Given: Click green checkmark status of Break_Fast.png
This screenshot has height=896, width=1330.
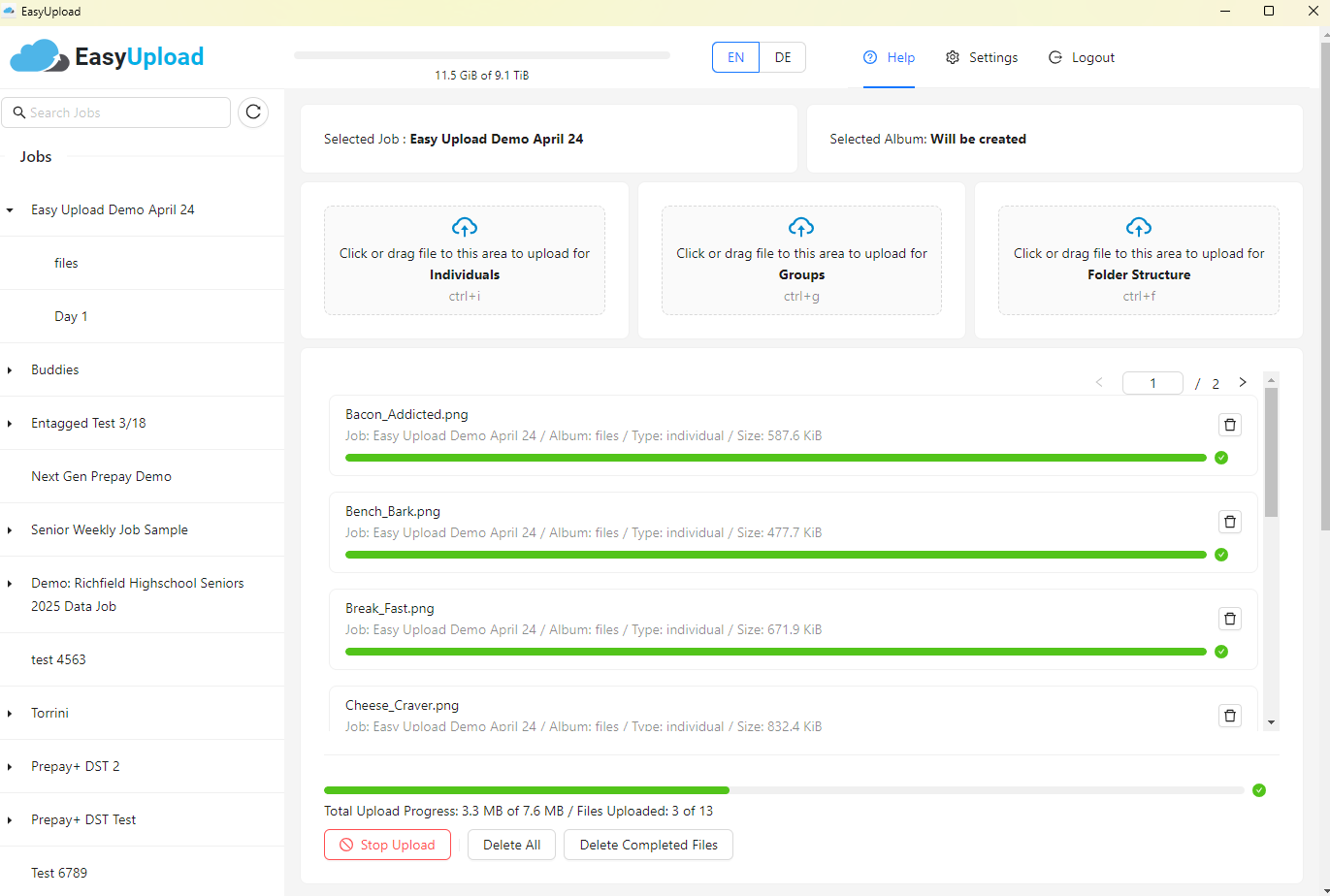Looking at the screenshot, I should [x=1221, y=652].
